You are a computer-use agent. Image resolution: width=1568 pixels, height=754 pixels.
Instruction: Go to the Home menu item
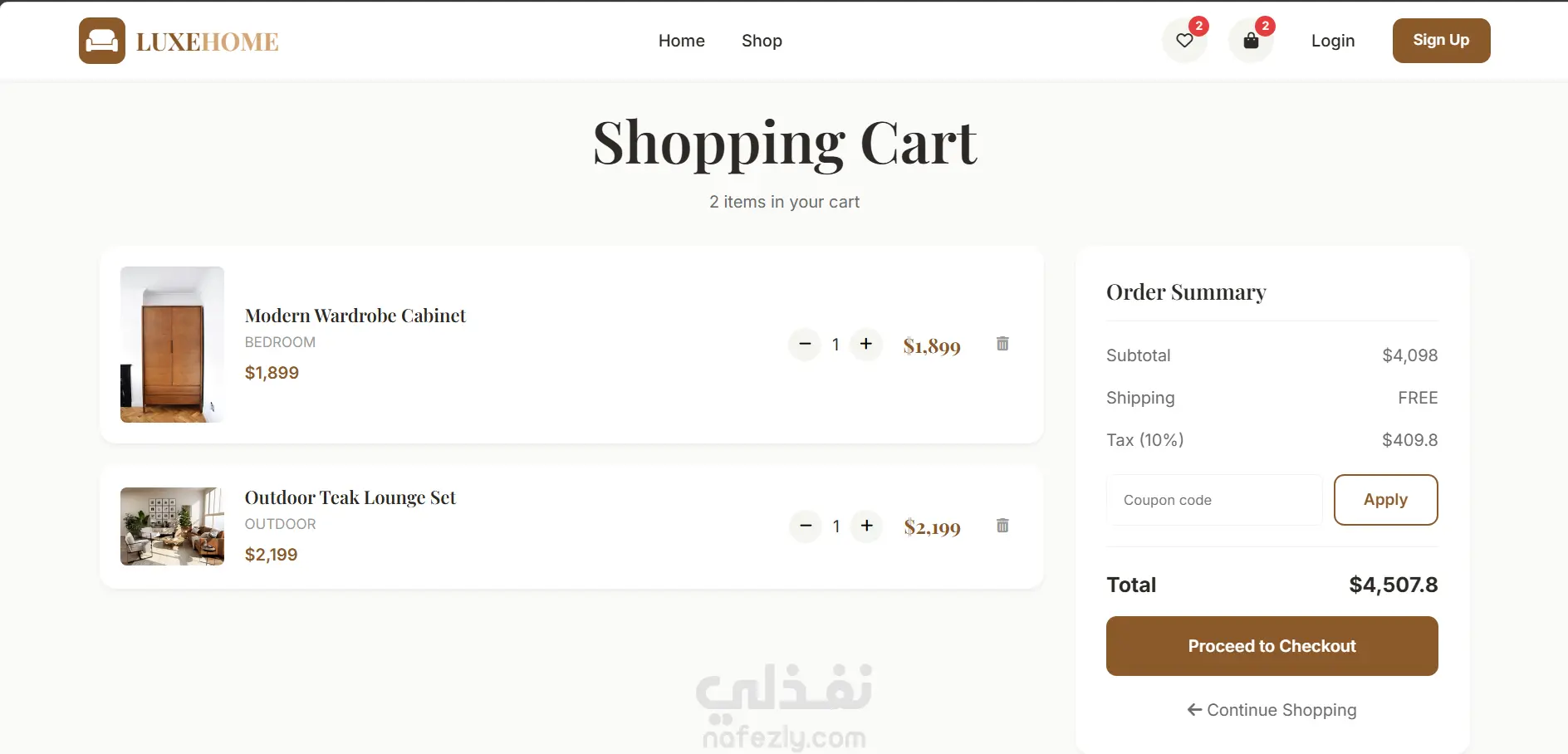tap(681, 41)
